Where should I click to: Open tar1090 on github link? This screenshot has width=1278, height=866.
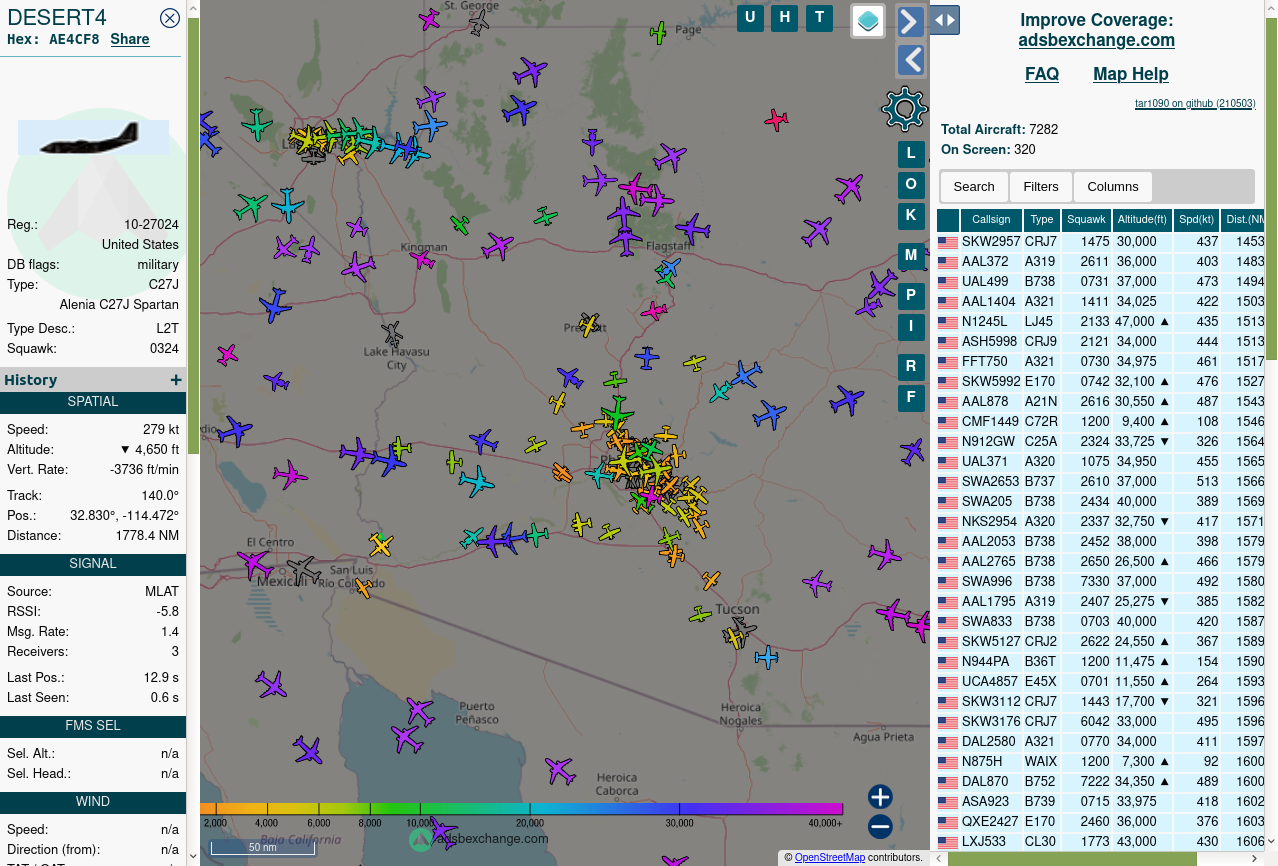pyautogui.click(x=1195, y=103)
